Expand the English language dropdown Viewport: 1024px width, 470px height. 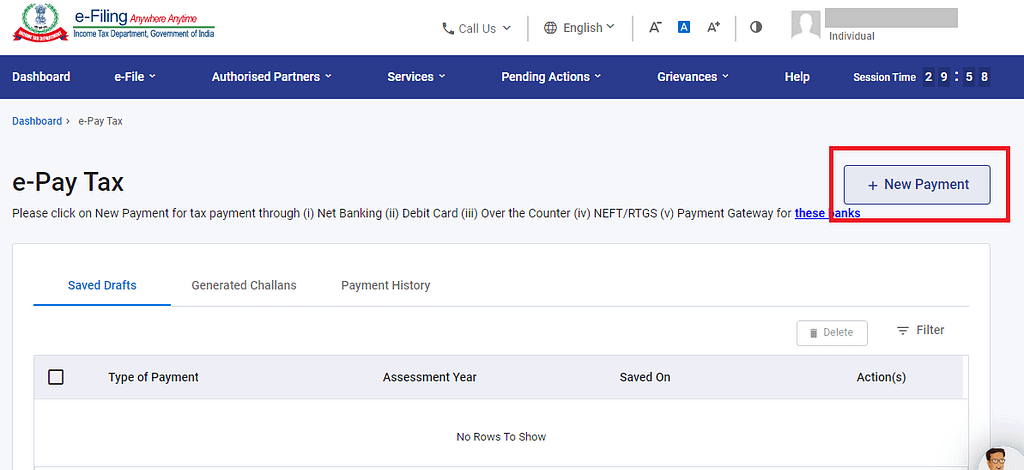579,27
